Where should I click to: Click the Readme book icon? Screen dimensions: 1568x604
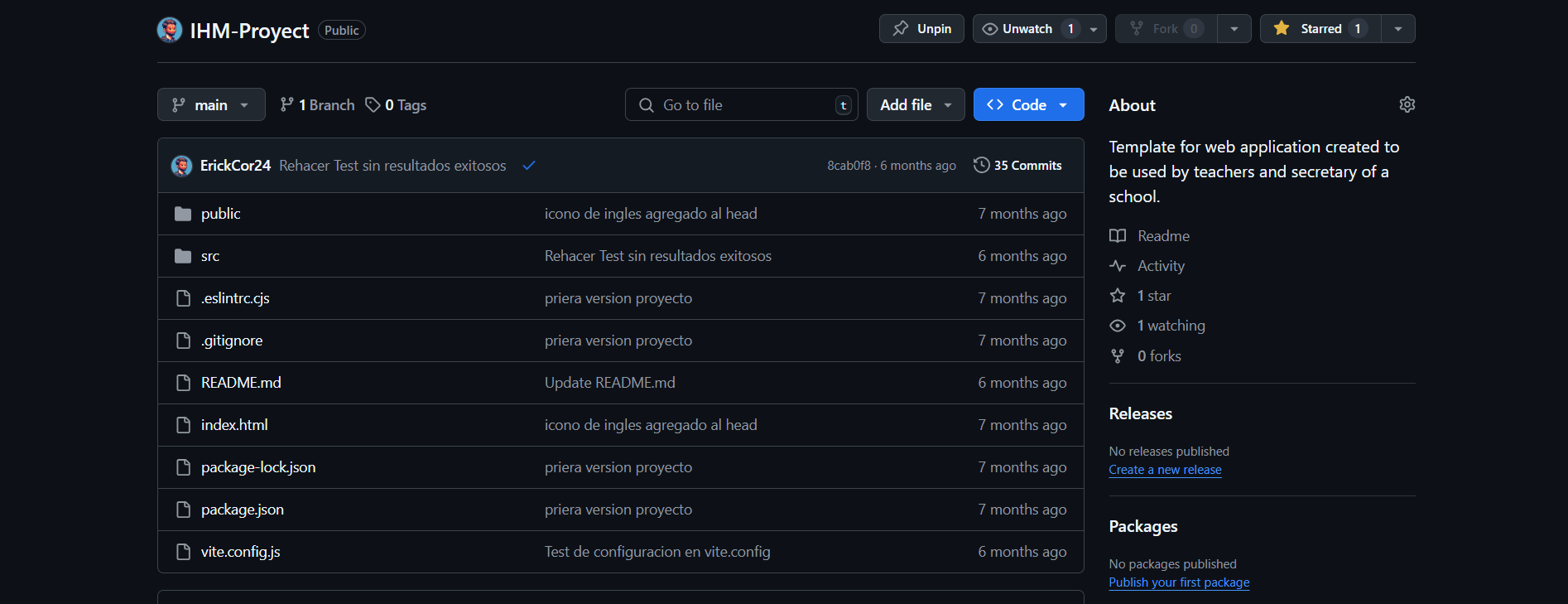[1118, 236]
